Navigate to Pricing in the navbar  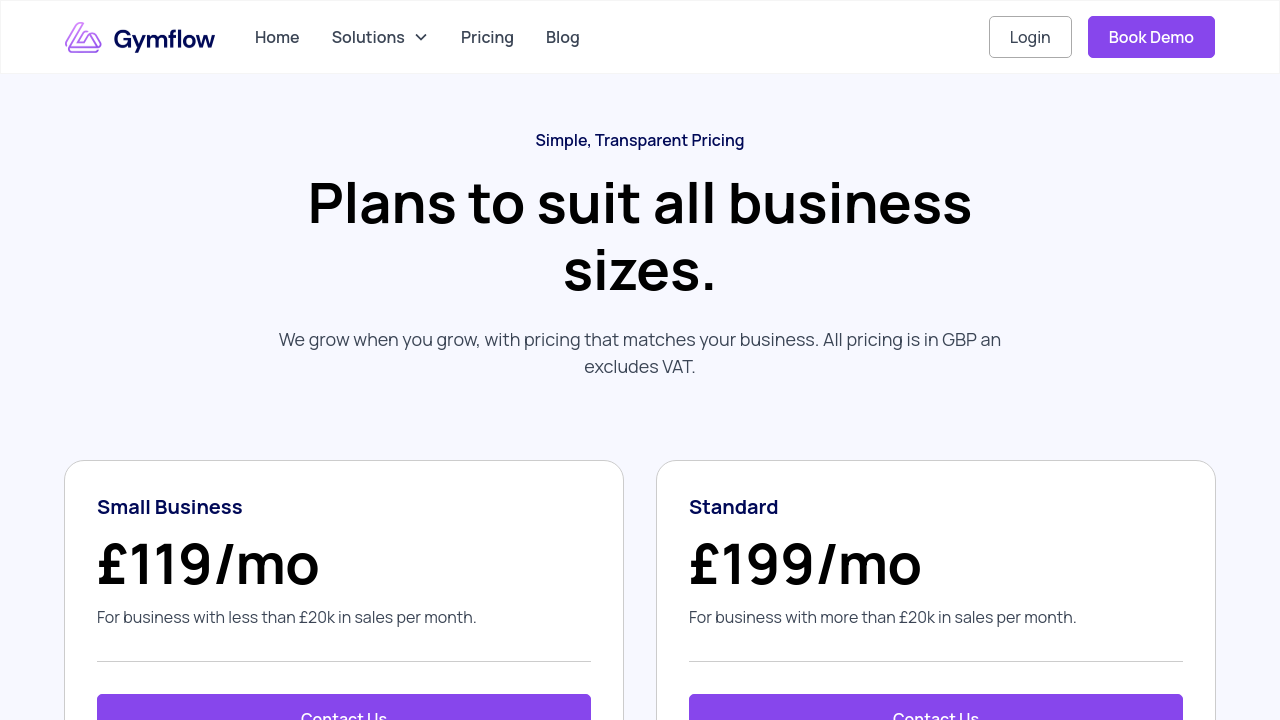click(x=487, y=37)
